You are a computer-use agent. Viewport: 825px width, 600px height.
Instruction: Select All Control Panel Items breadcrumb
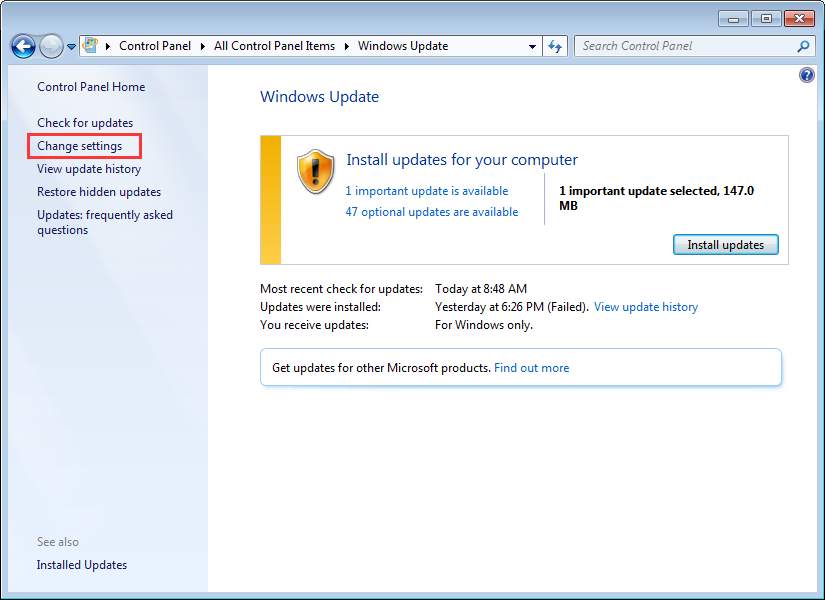(x=274, y=46)
